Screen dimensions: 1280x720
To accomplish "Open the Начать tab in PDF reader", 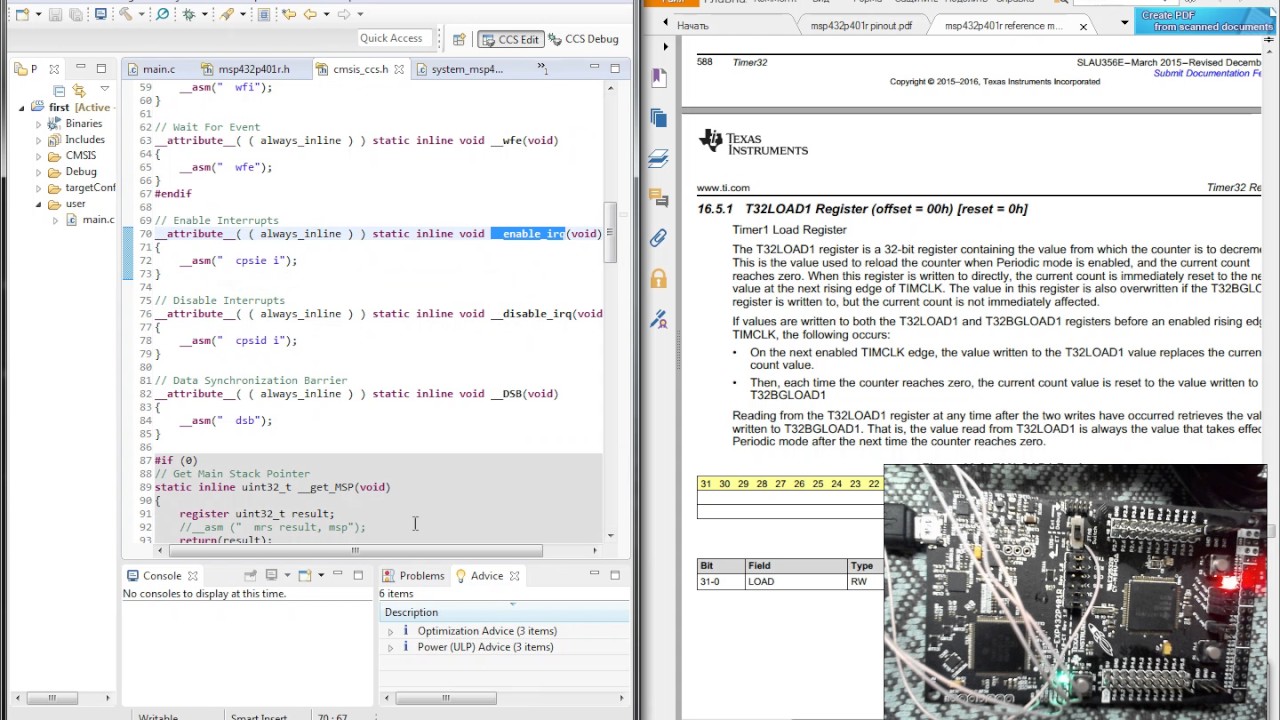I will (693, 26).
